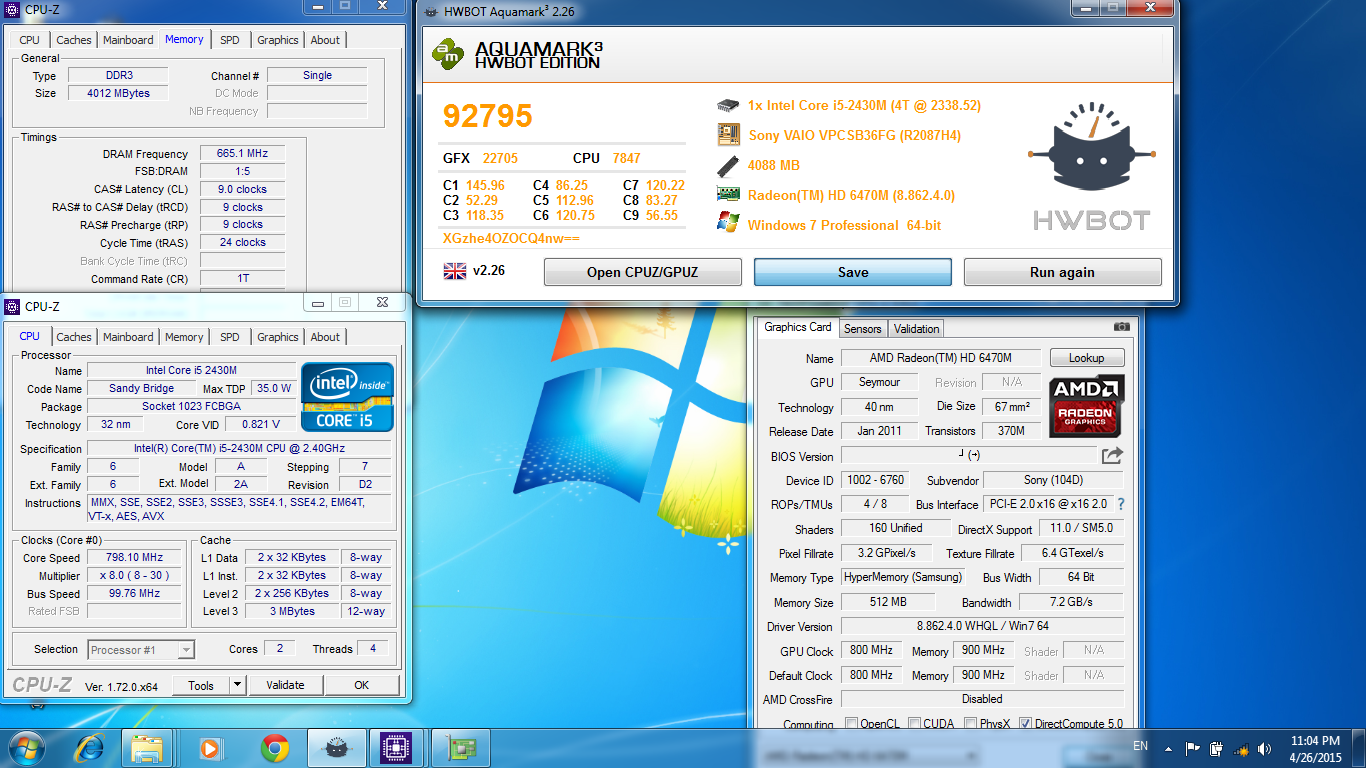The height and width of the screenshot is (768, 1366).
Task: Click the motherboard icon beside Sony VAIO
Action: 728,135
